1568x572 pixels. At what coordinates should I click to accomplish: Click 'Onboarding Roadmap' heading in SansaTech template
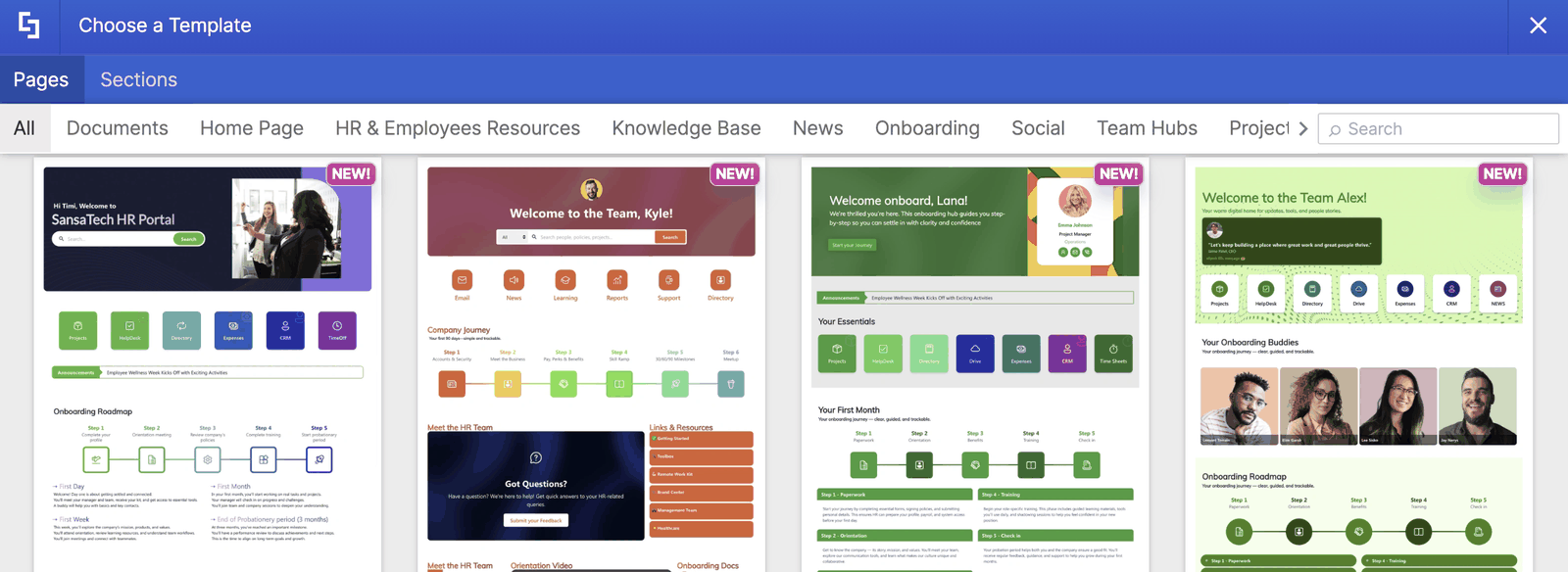[x=93, y=411]
